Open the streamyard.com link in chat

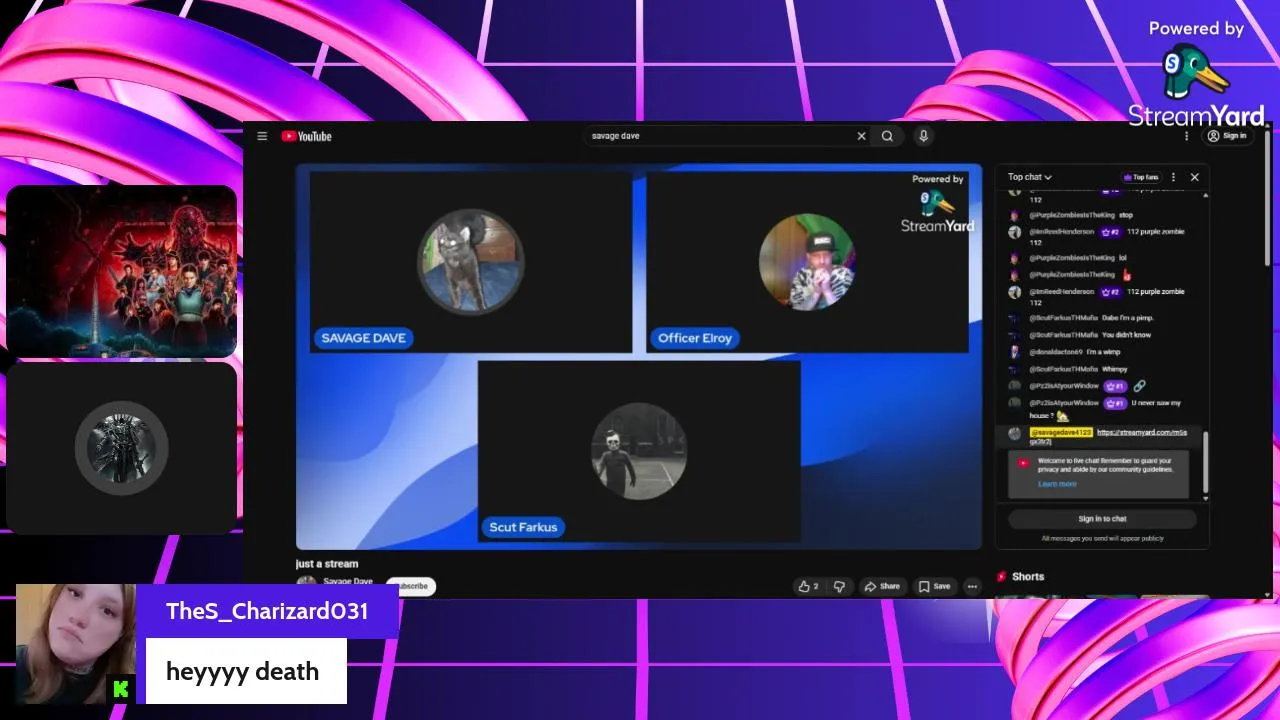click(x=1142, y=433)
